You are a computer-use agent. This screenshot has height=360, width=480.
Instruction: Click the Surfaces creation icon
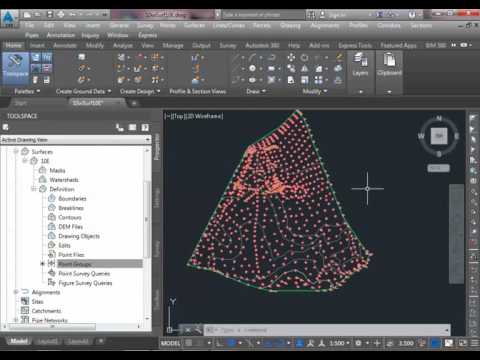pyautogui.click(x=82, y=80)
